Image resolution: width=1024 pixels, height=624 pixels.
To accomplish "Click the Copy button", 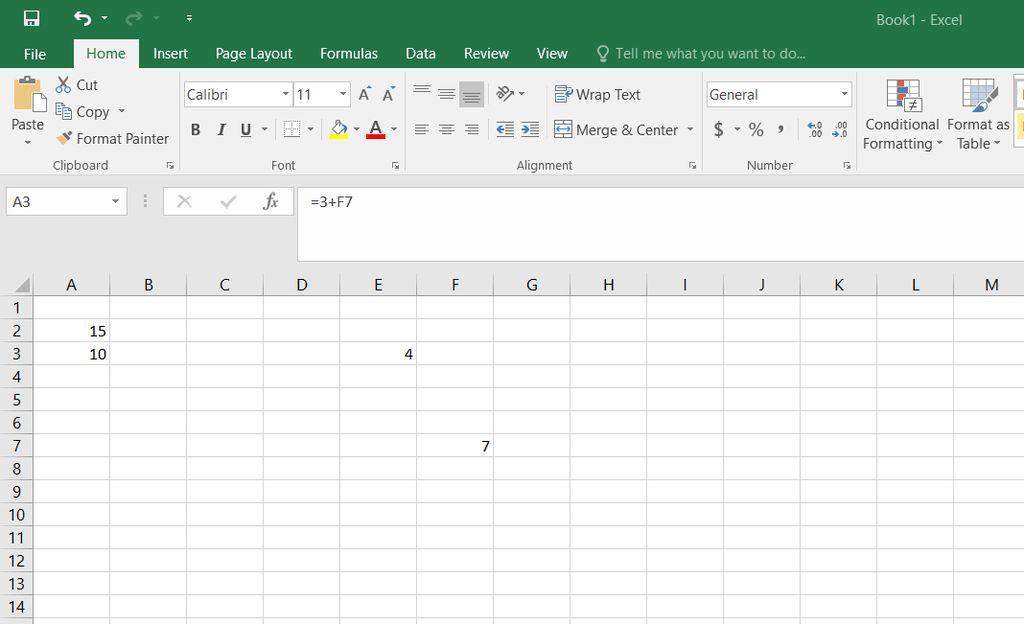I will coord(82,112).
